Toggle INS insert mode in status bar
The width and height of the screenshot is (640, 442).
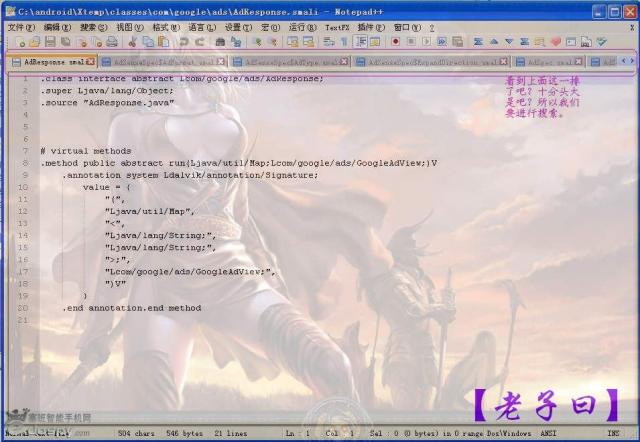tap(613, 433)
